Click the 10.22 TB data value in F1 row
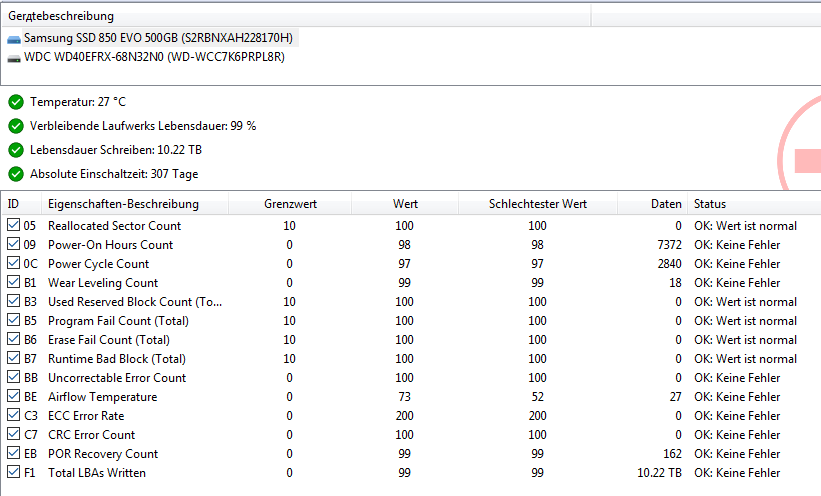The image size is (821, 496). pyautogui.click(x=659, y=473)
